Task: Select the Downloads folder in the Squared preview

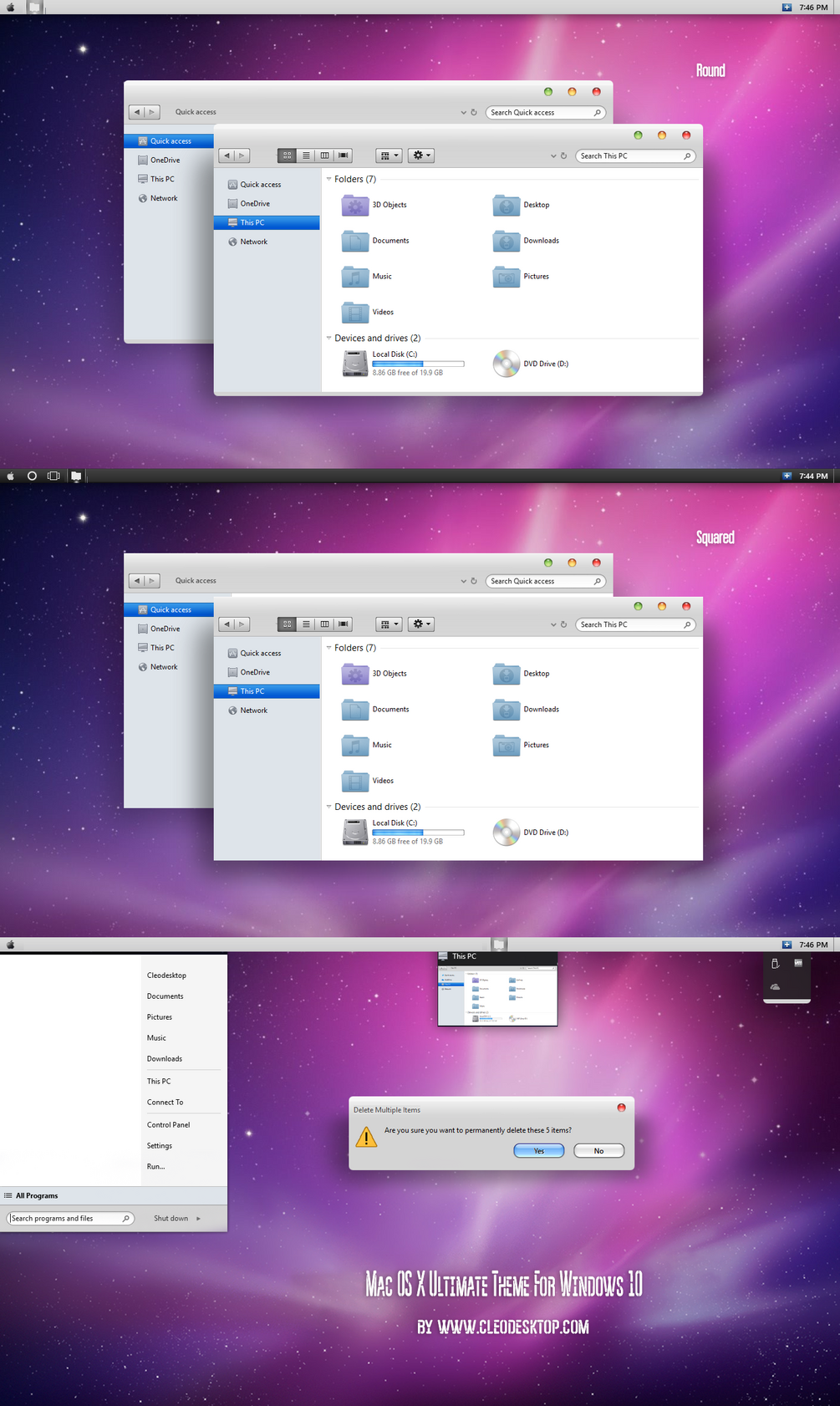Action: [x=527, y=710]
